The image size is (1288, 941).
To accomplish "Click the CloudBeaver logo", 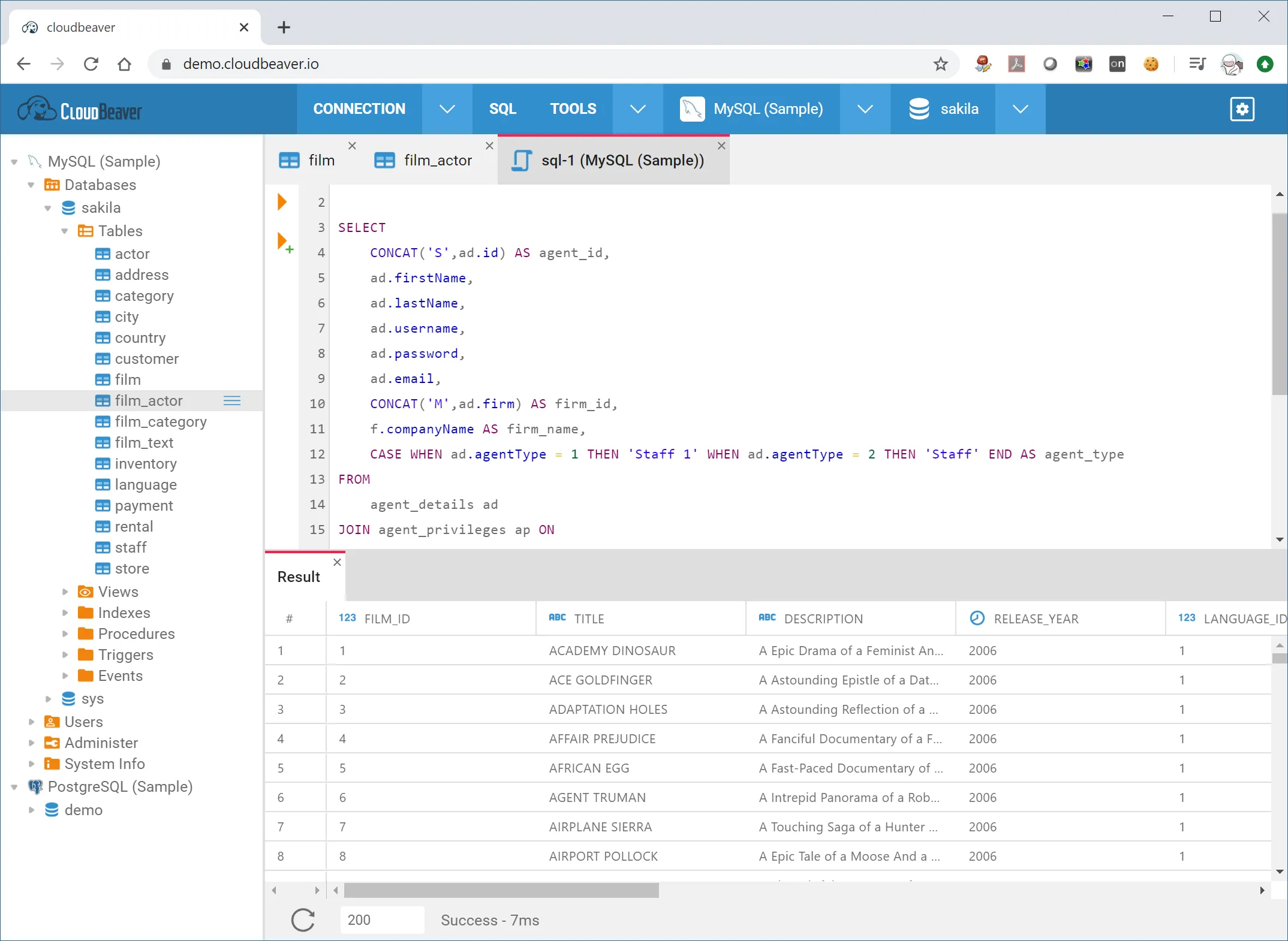I will (x=80, y=108).
